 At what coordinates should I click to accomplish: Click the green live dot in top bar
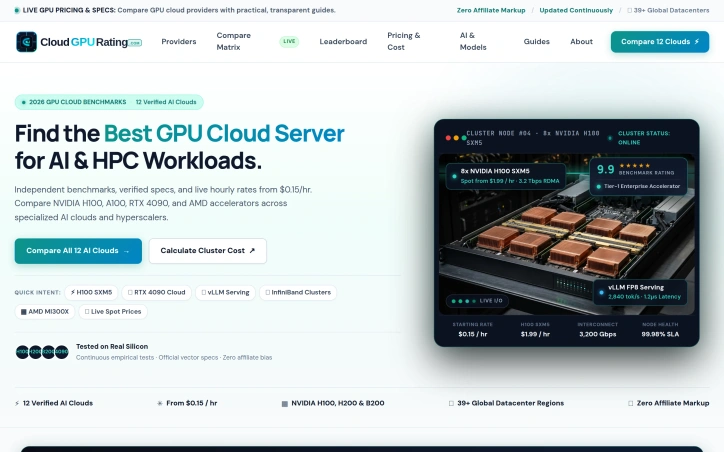(x=17, y=10)
